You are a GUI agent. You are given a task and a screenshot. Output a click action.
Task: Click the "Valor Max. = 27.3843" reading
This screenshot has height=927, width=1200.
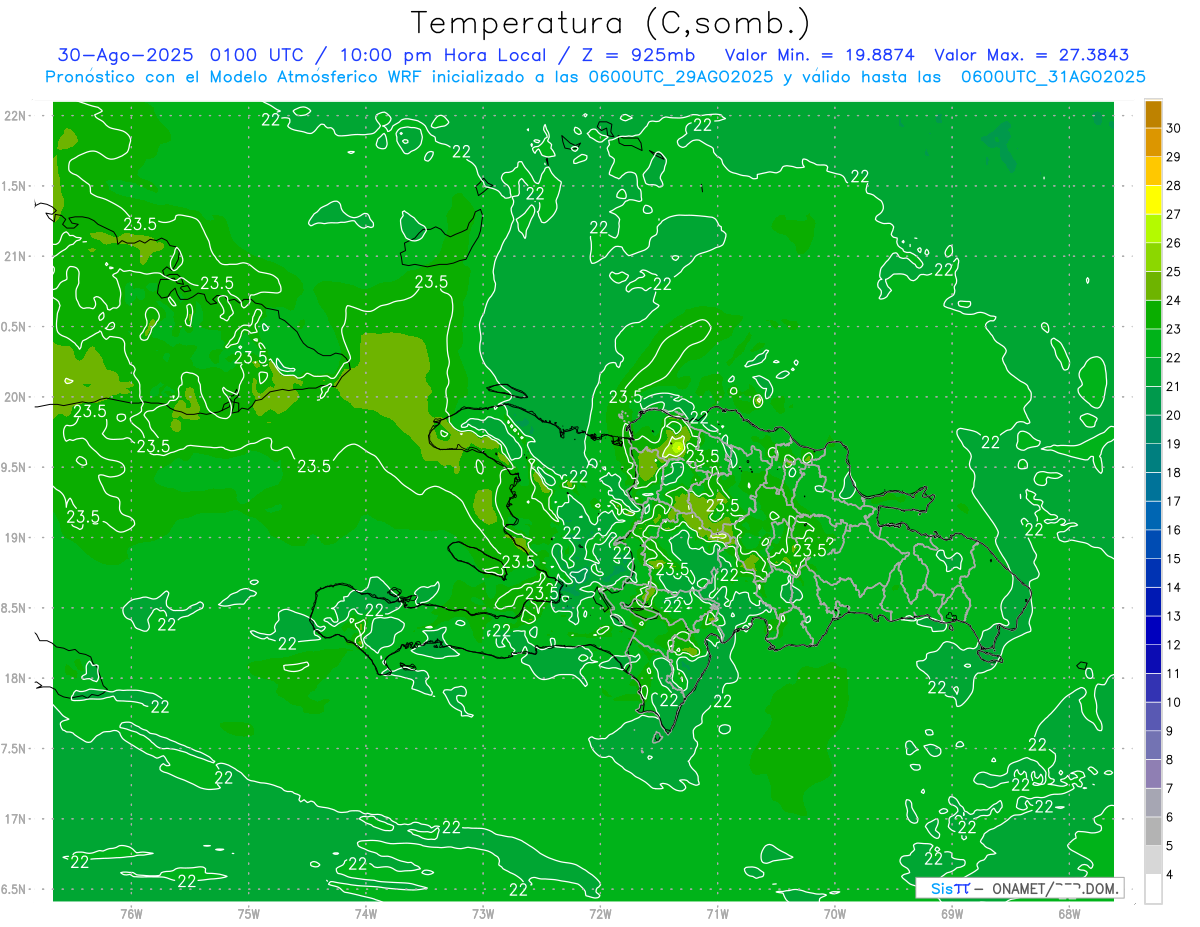click(1032, 55)
